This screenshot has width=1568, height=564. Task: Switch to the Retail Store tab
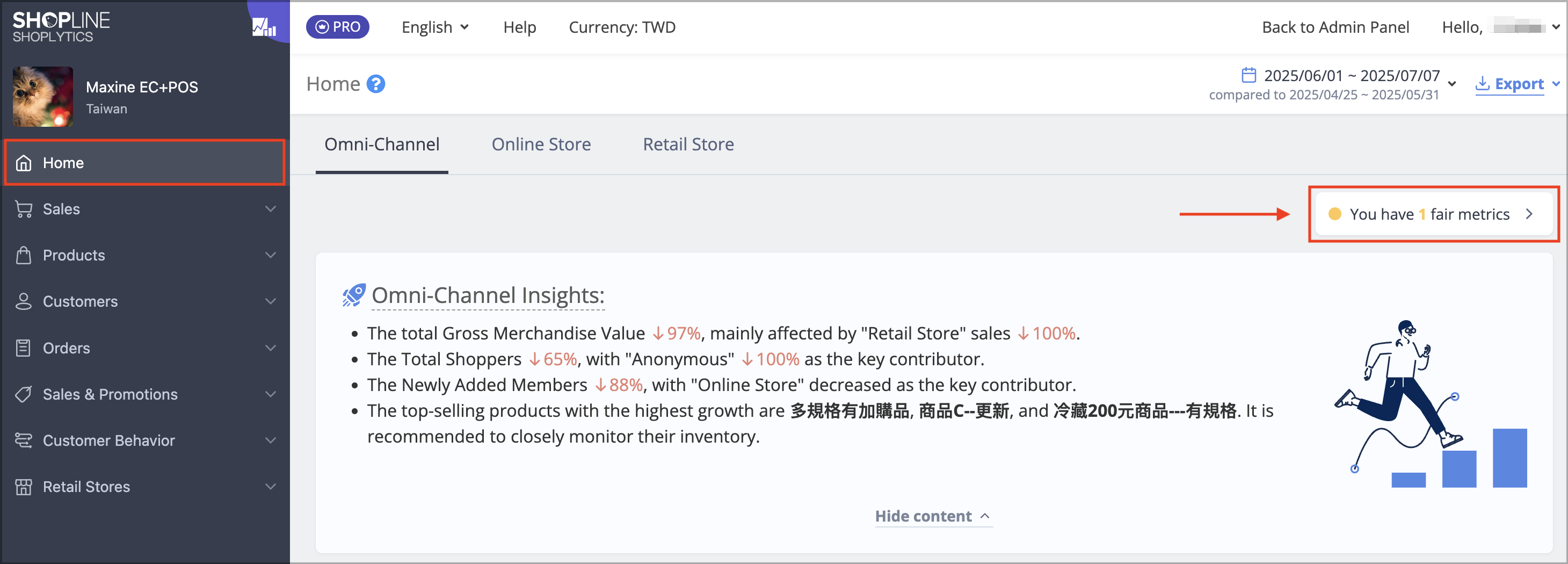pyautogui.click(x=688, y=144)
